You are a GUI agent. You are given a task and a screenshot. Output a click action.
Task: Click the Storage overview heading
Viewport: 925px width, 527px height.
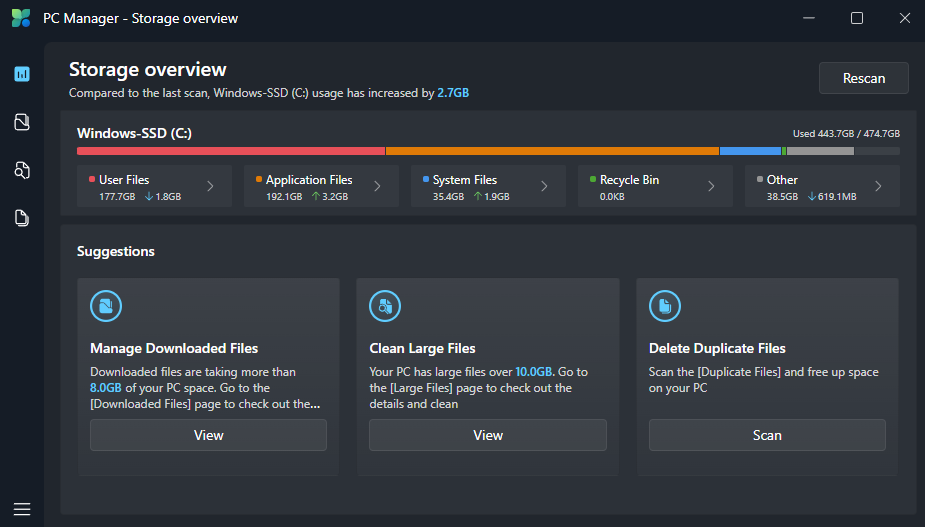pos(147,70)
